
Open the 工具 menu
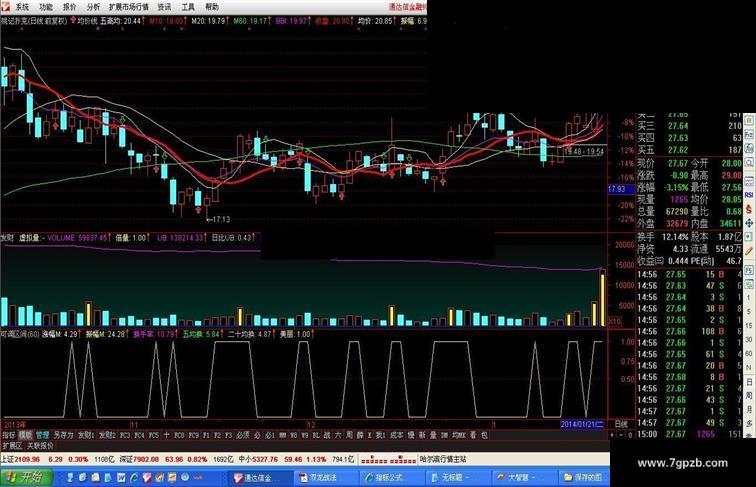coord(188,7)
